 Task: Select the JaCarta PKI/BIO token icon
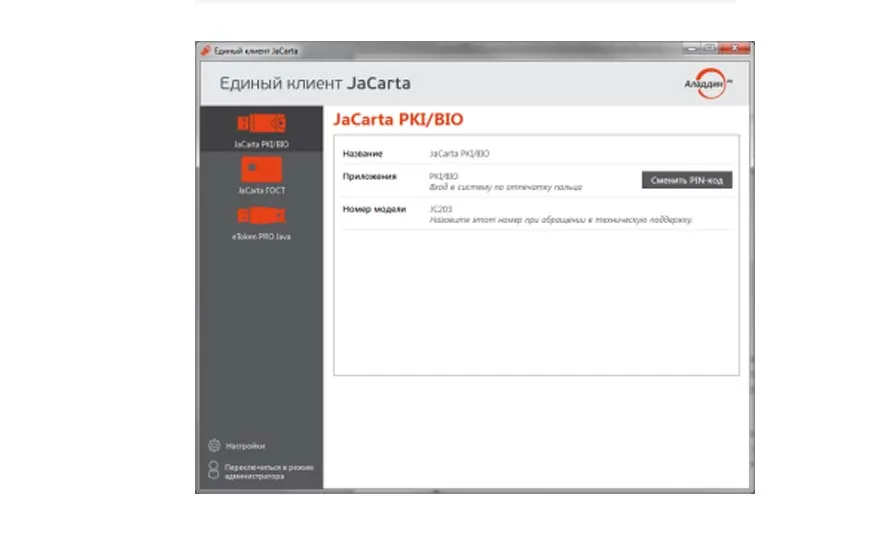tap(261, 123)
